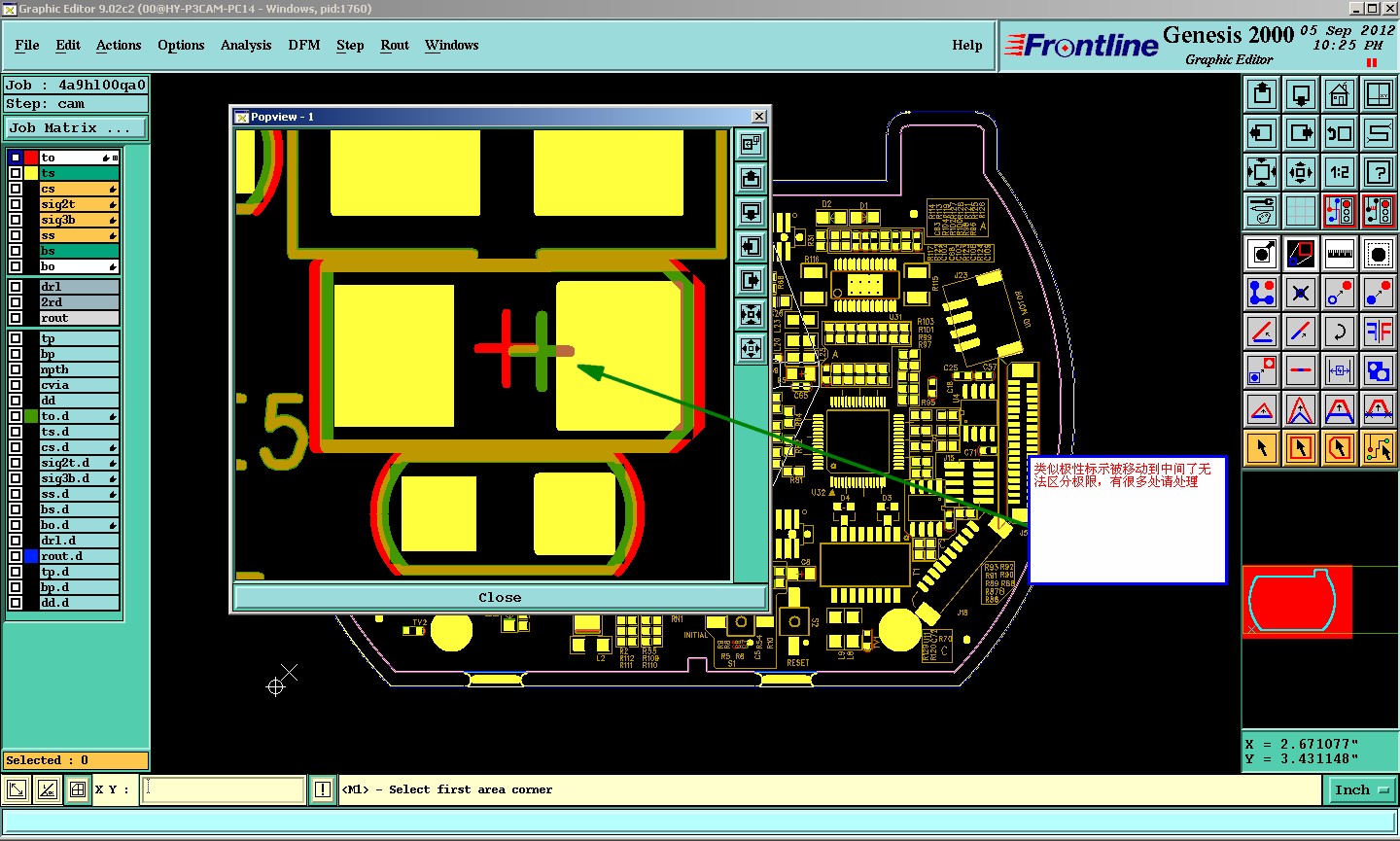Toggle the npth layer checkbox
This screenshot has height=841, width=1400.
click(16, 369)
